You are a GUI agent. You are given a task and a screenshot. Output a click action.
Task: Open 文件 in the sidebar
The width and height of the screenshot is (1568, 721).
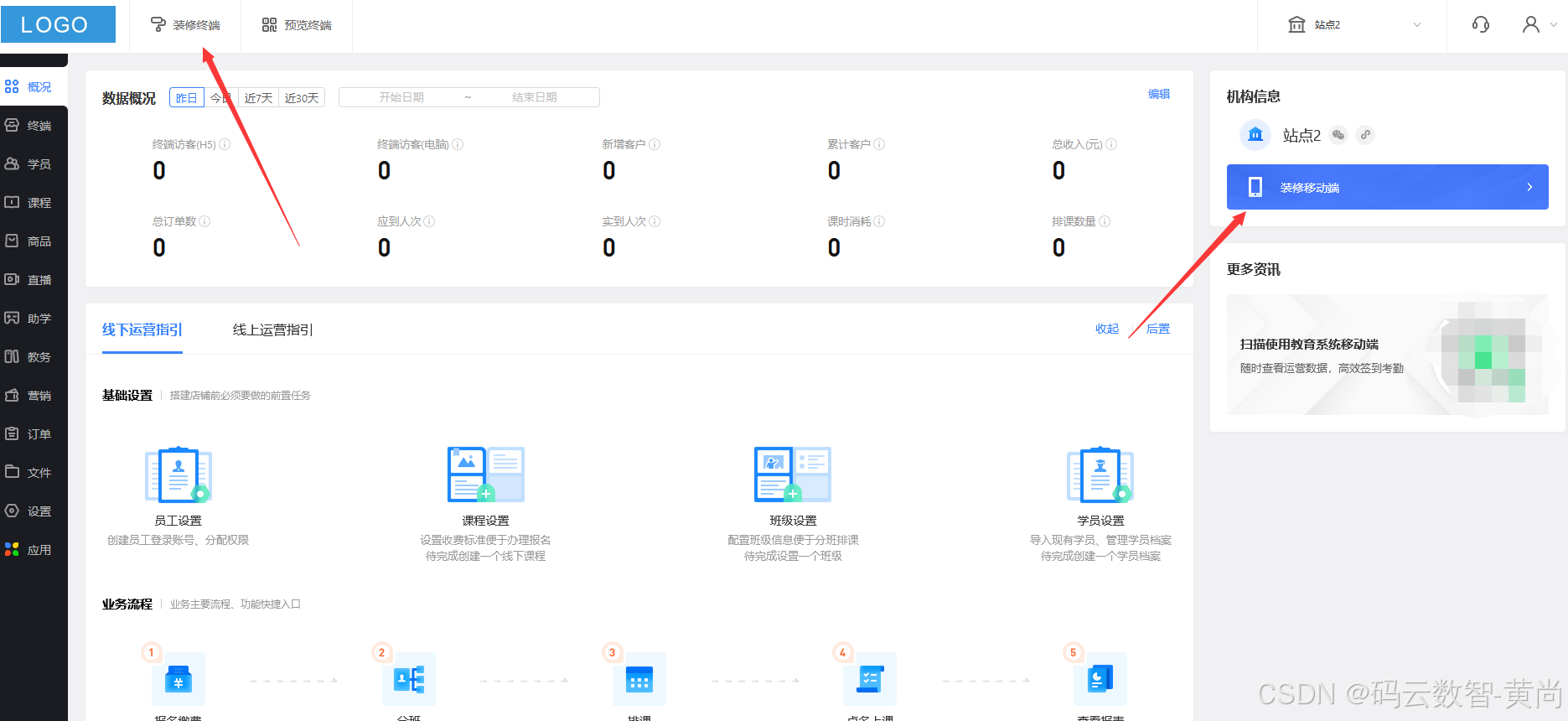point(34,472)
